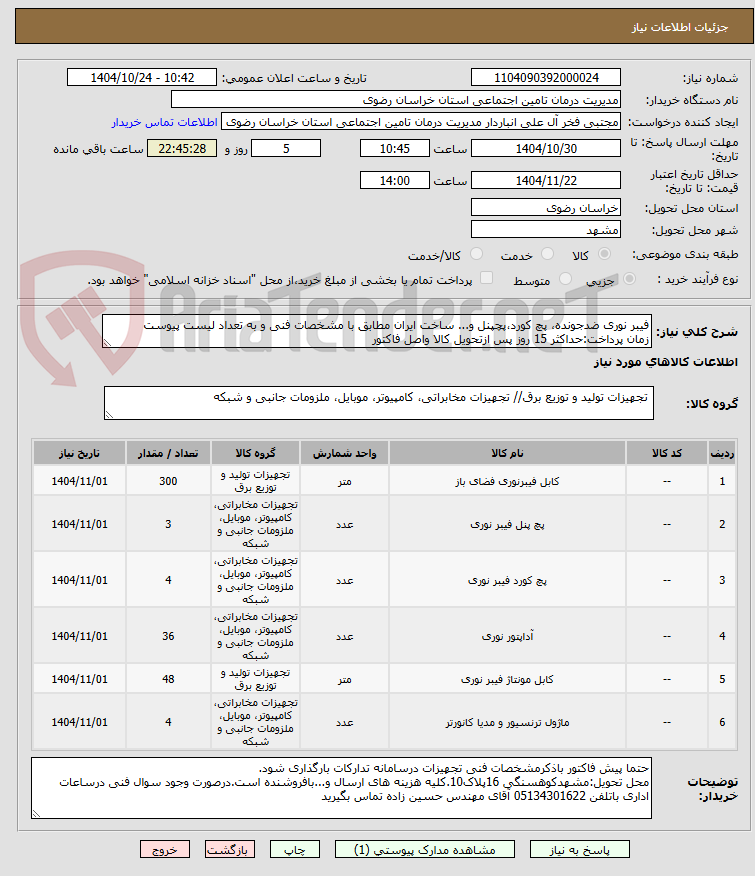This screenshot has height=876, width=755.
Task: Click the تاریخ نیاز column header
Action: click(x=79, y=453)
